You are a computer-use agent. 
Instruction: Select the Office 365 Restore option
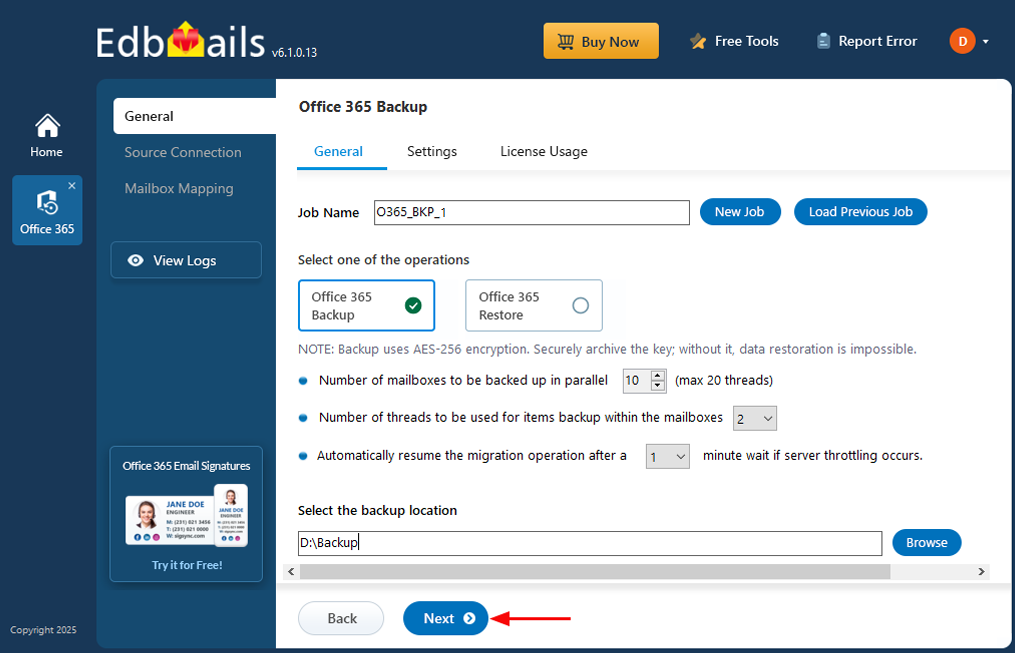(533, 305)
